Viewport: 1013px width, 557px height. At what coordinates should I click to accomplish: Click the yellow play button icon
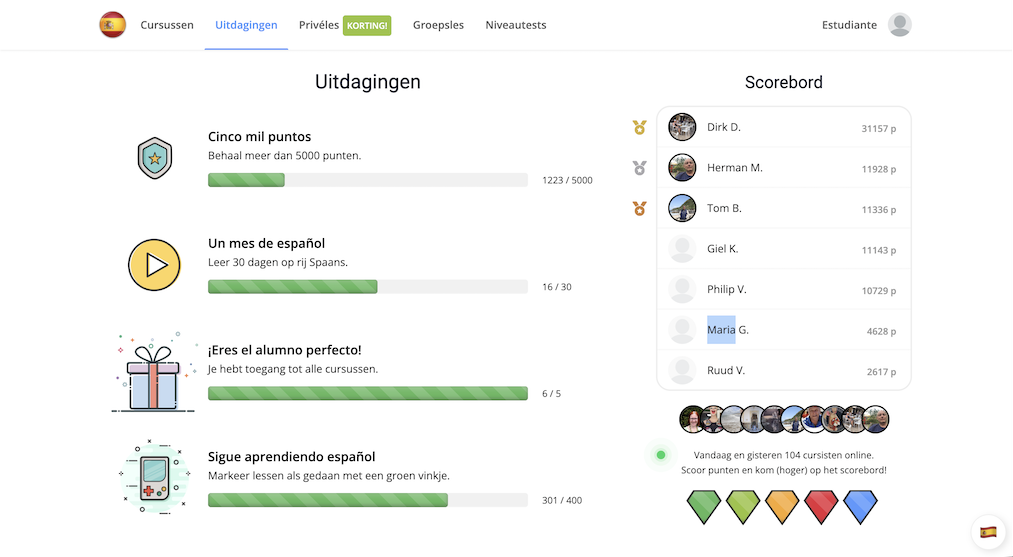(x=154, y=265)
